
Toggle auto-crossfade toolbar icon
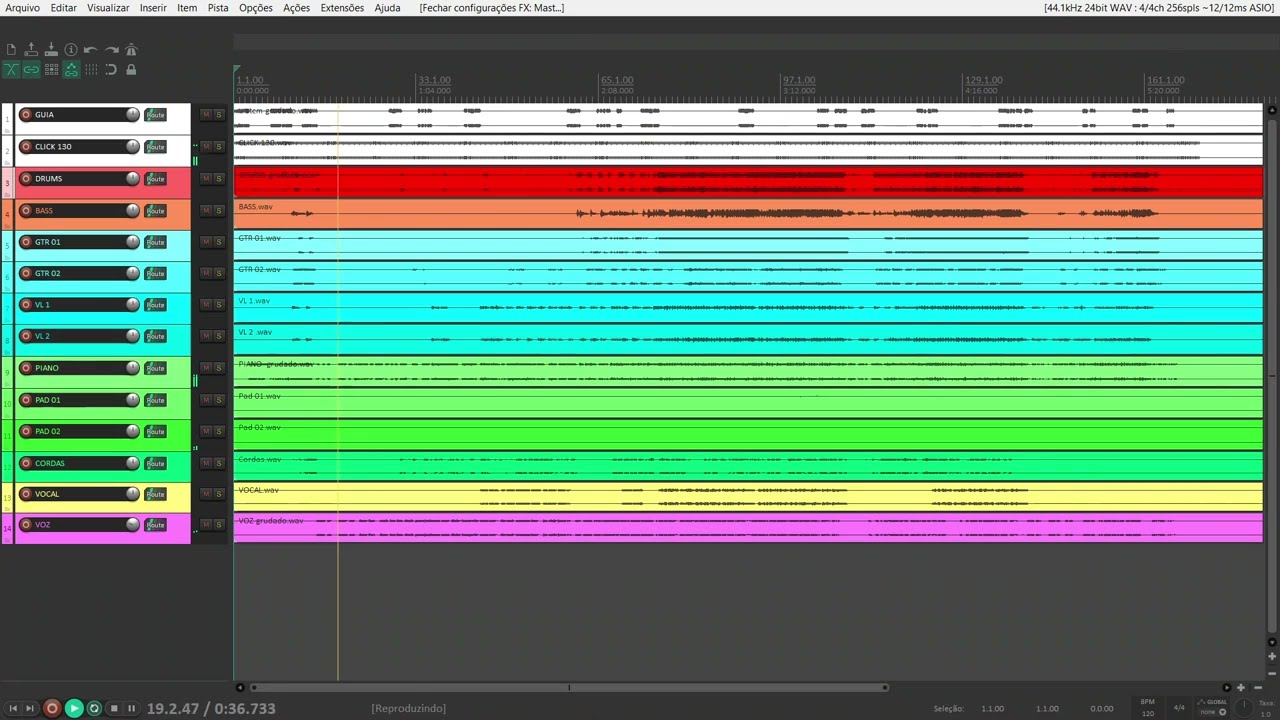pyautogui.click(x=11, y=69)
